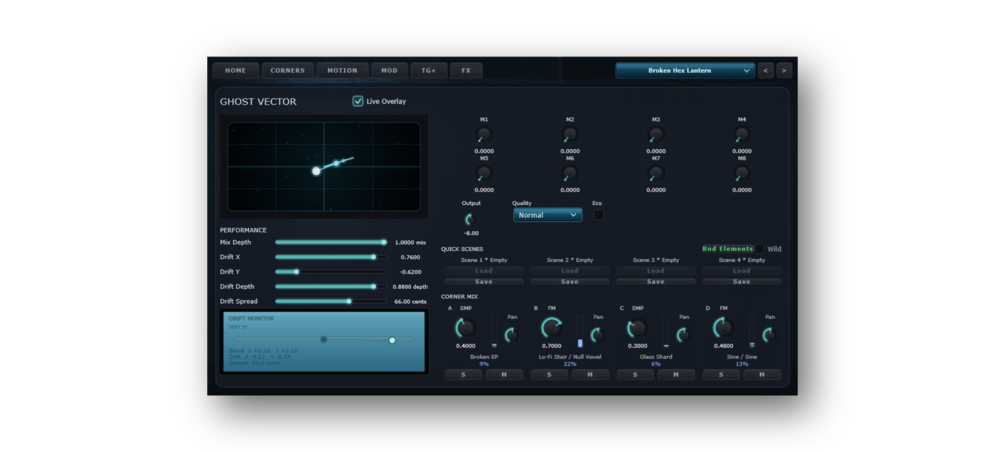1005x452 pixels.
Task: Adjust the M3 macro knob
Action: coord(656,135)
